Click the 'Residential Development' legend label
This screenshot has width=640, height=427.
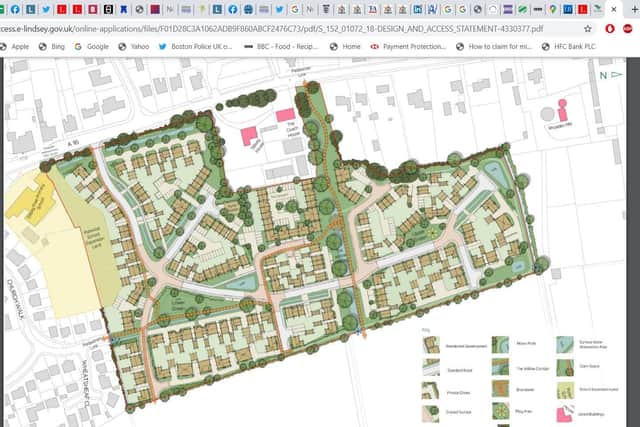466,346
